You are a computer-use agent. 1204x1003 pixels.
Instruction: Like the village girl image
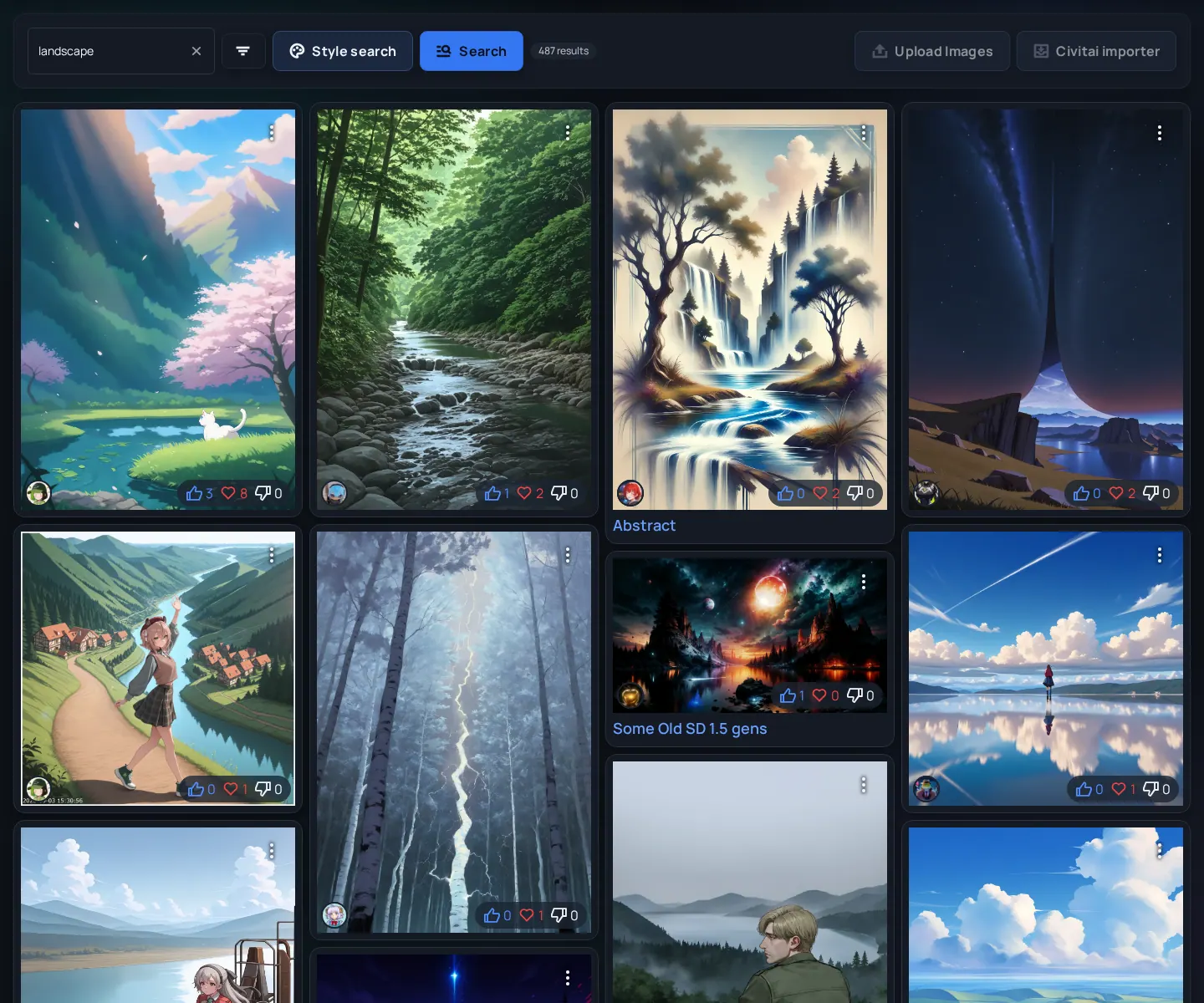pos(202,789)
